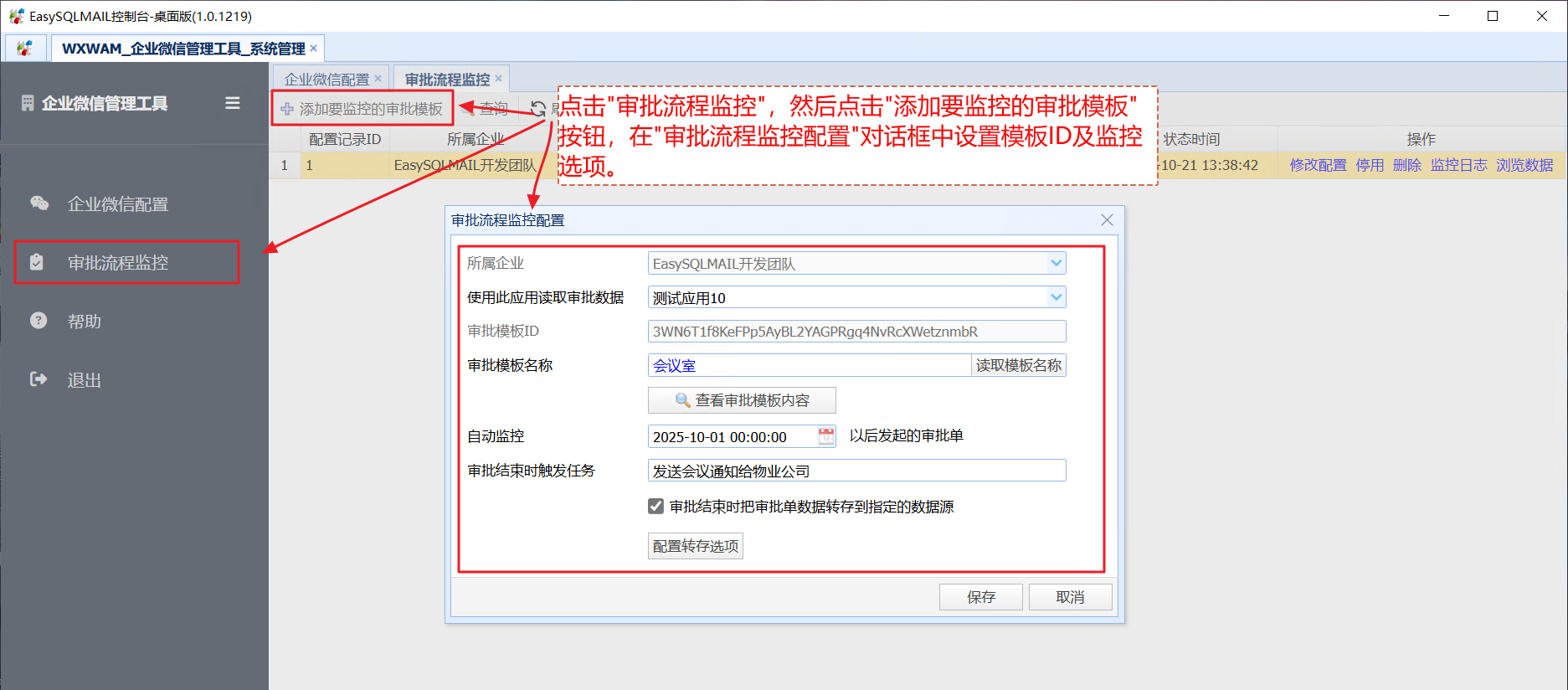Click the 查看审批模板内容 button
Viewport: 1568px width, 690px height.
(742, 400)
